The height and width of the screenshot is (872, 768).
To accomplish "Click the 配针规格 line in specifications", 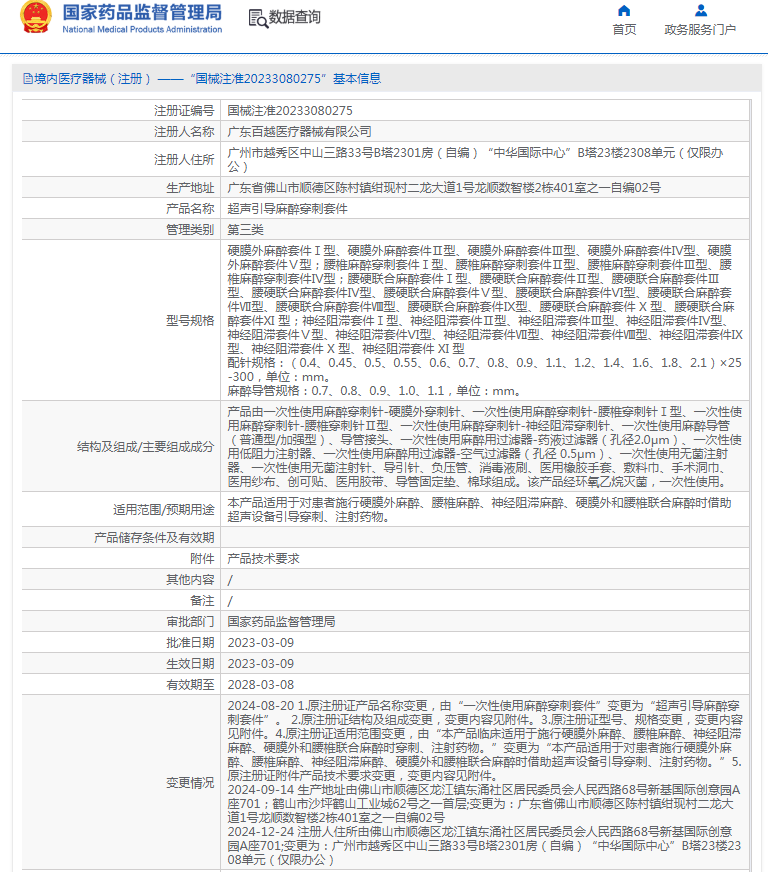I will [484, 369].
